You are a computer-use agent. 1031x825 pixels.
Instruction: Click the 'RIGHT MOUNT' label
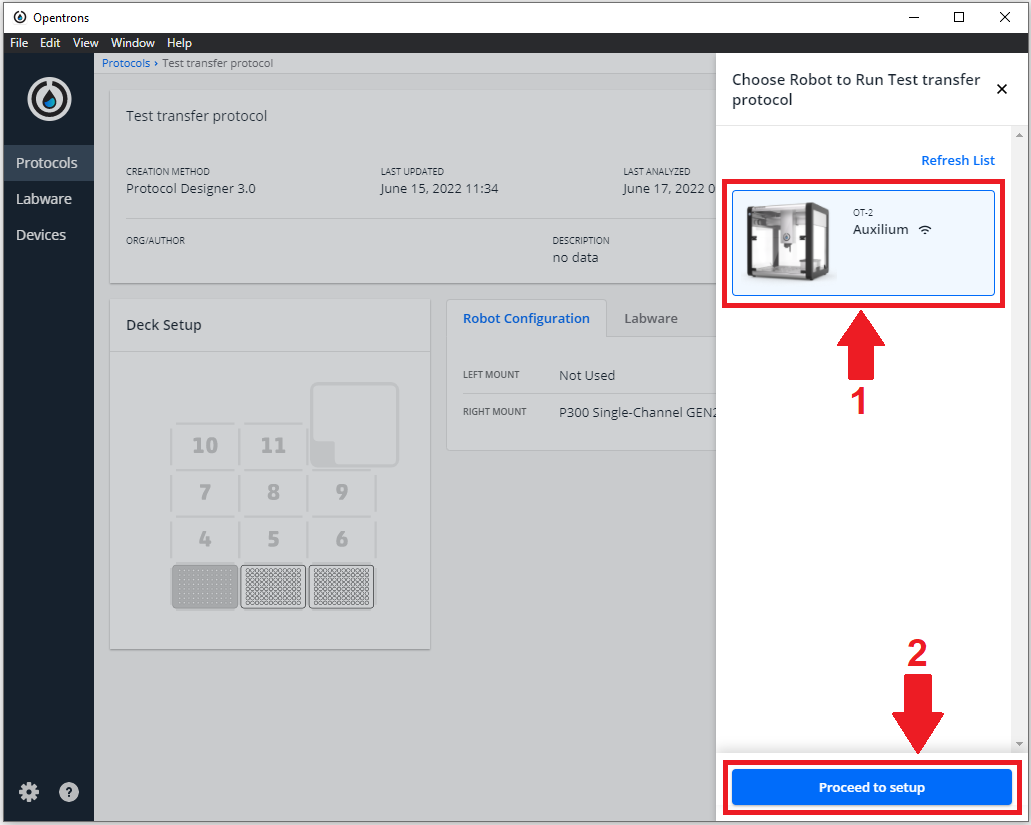pyautogui.click(x=494, y=412)
